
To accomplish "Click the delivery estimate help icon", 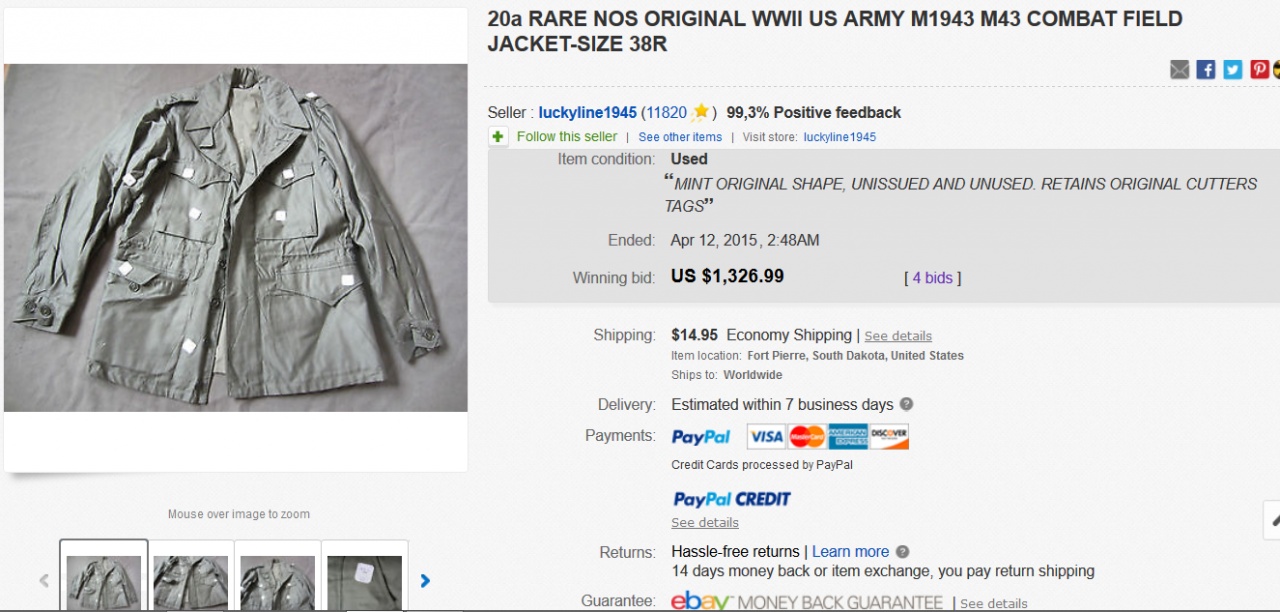I will (906, 404).
